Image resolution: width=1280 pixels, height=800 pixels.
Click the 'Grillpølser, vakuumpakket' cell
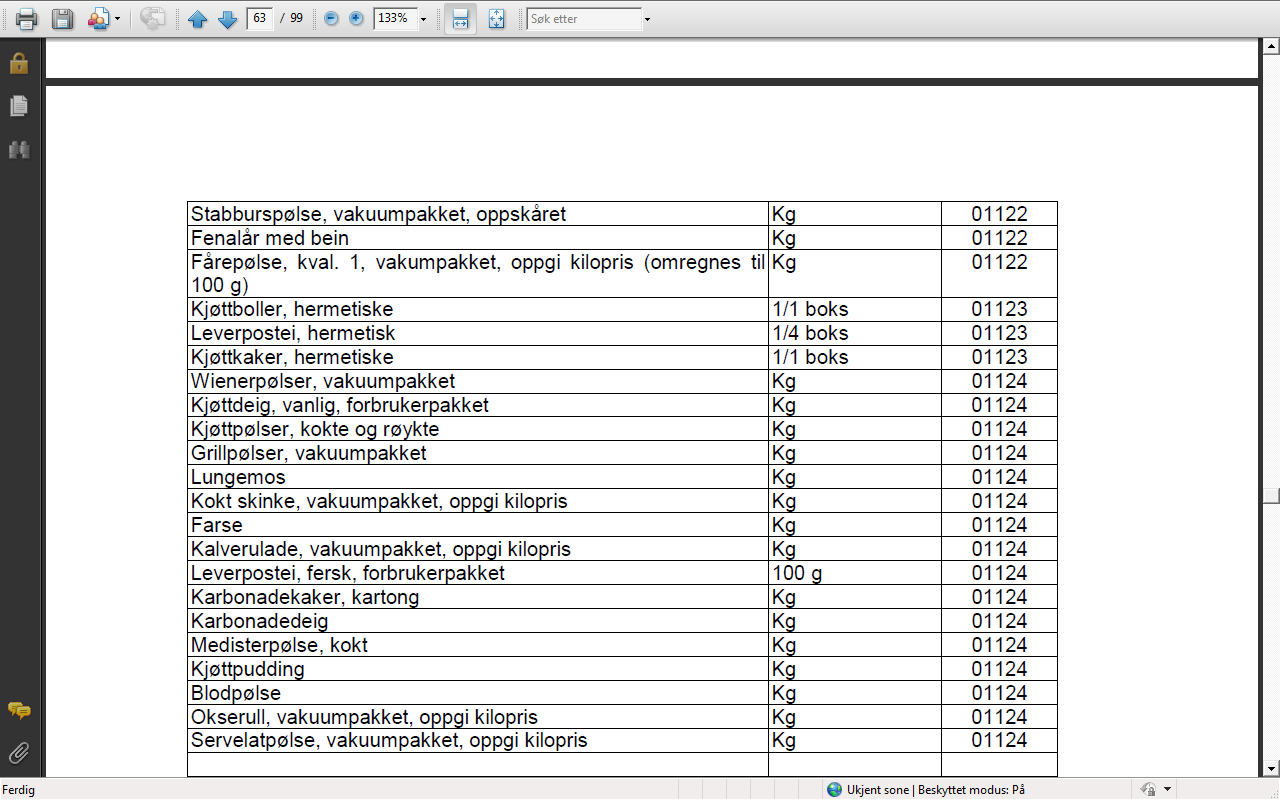pos(478,453)
